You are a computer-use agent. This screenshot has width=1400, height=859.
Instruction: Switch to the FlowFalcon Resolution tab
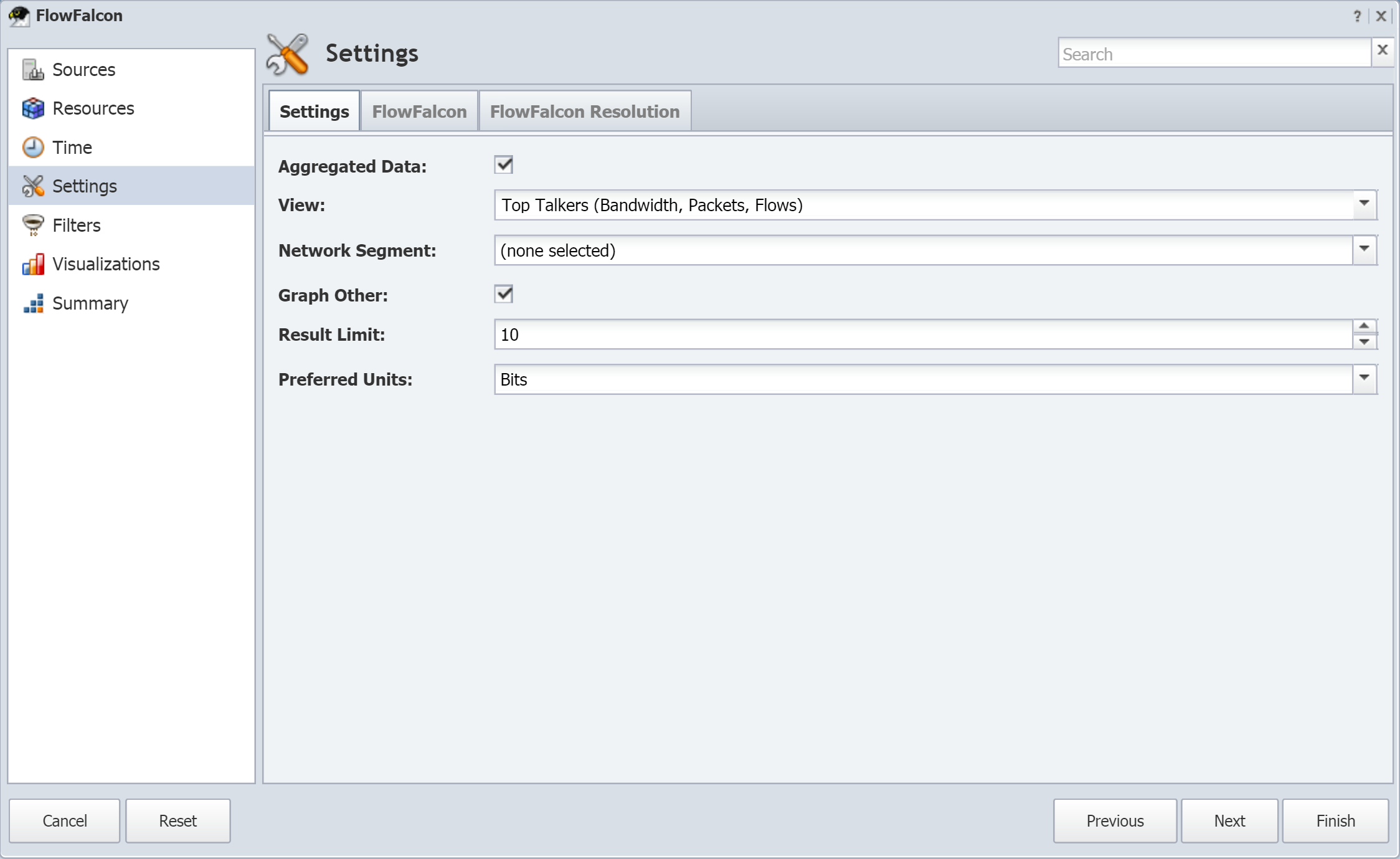tap(584, 112)
